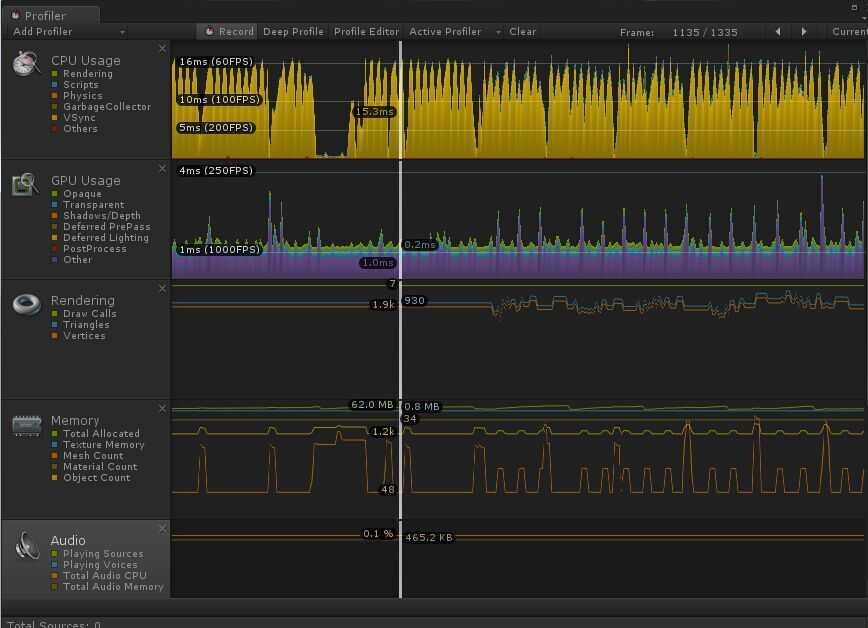Toggle the Deferred Lighting swatch
The image size is (868, 628).
point(55,238)
